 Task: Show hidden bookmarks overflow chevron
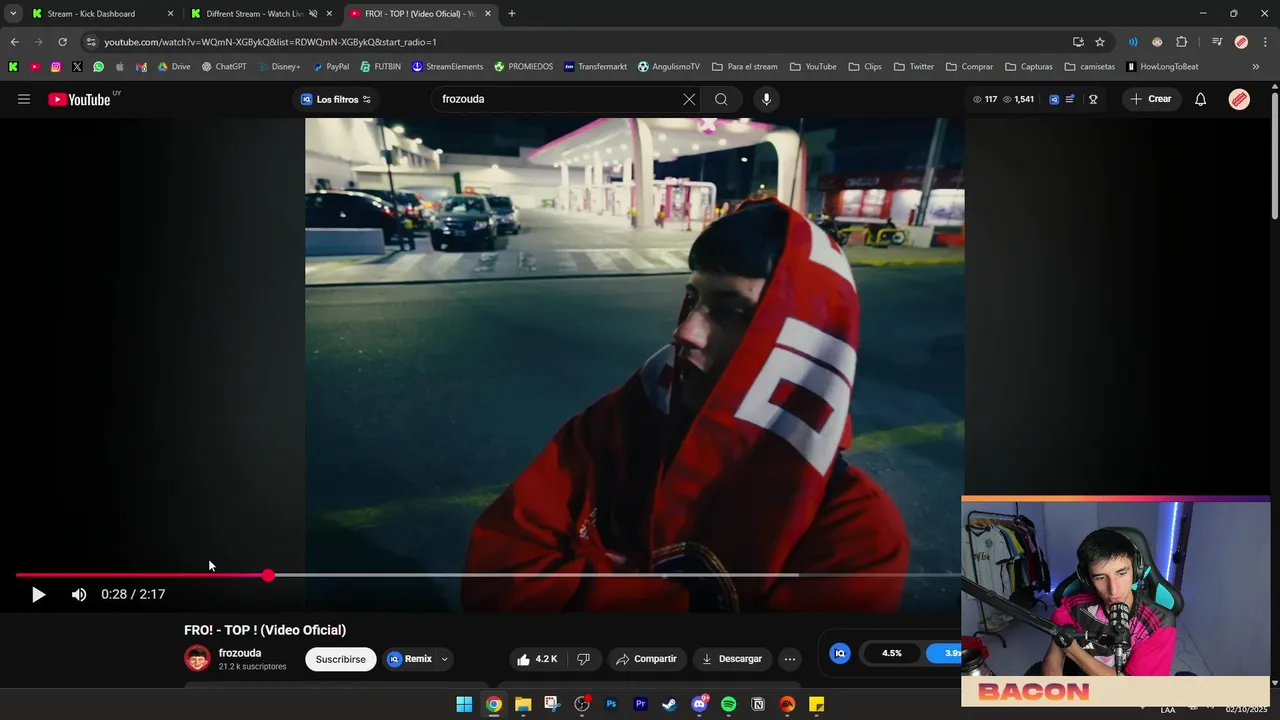(1256, 67)
